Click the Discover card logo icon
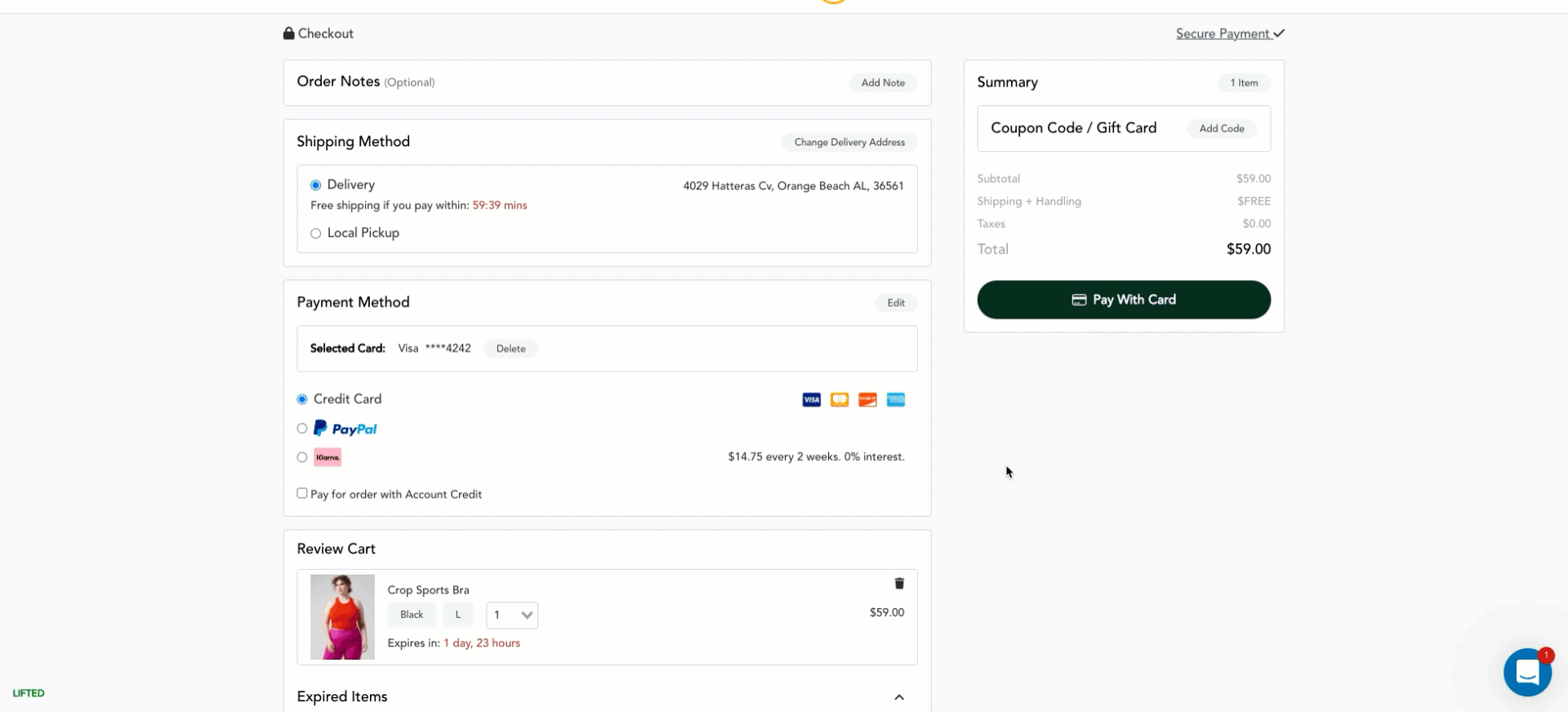This screenshot has height=712, width=1568. point(867,399)
